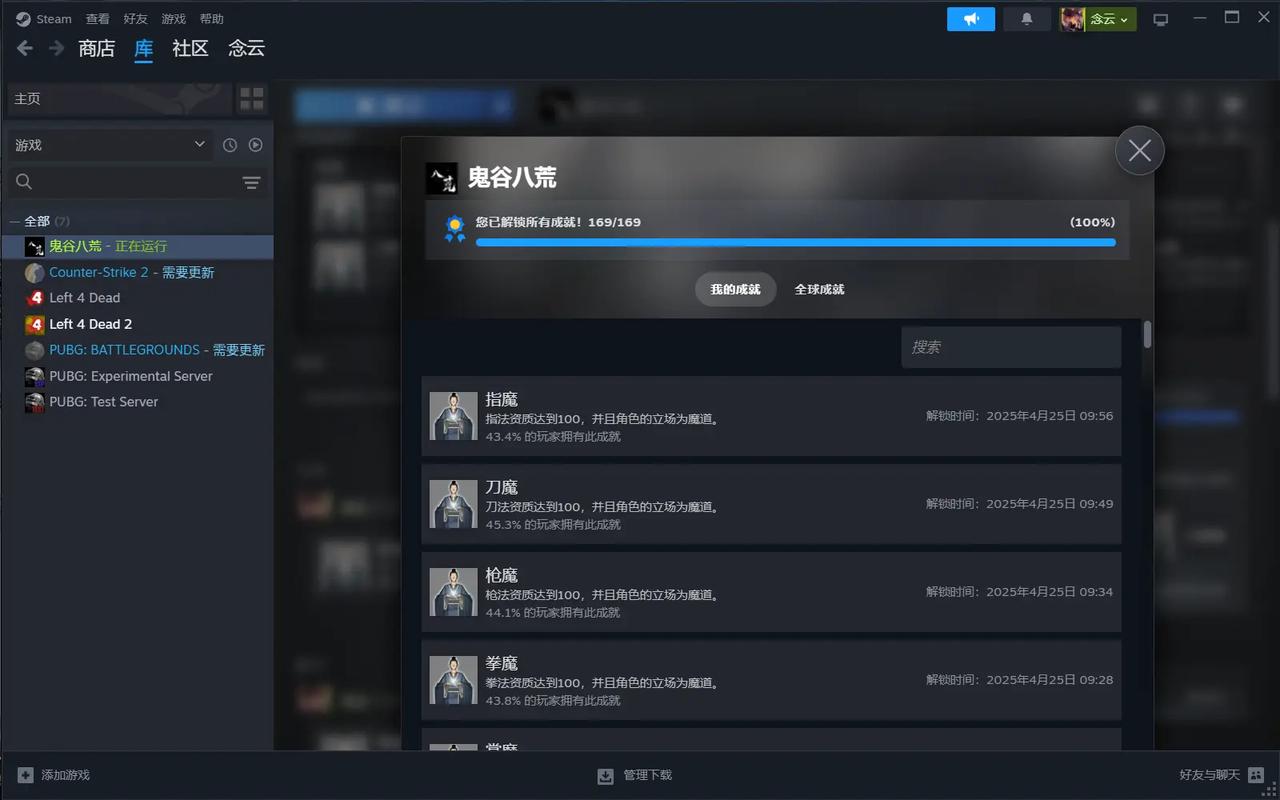Click the 44.1% 的玩家拥有此成就 text

(553, 613)
